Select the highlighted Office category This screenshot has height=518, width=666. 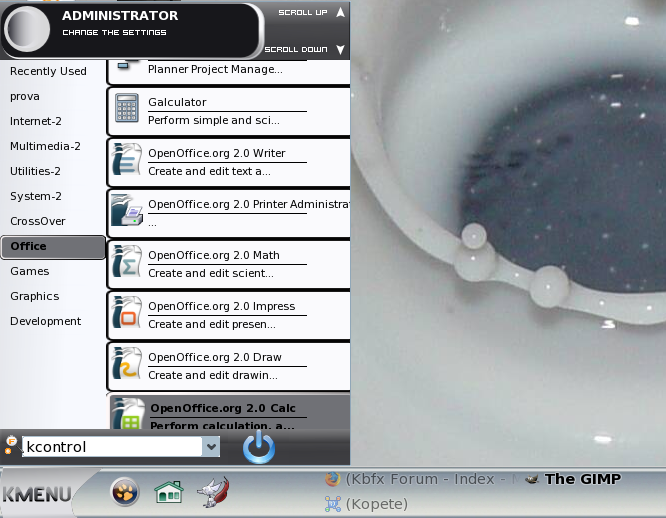coord(53,247)
